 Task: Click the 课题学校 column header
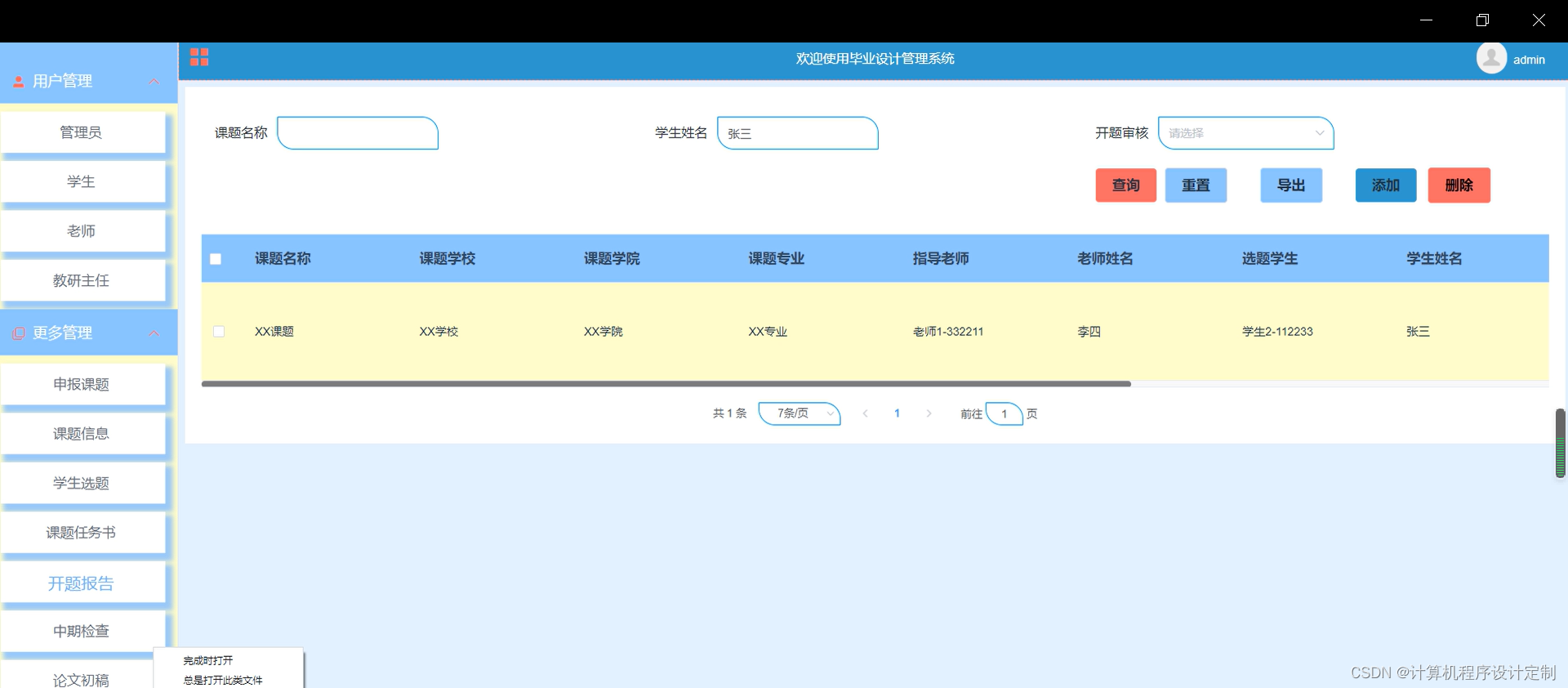[448, 259]
